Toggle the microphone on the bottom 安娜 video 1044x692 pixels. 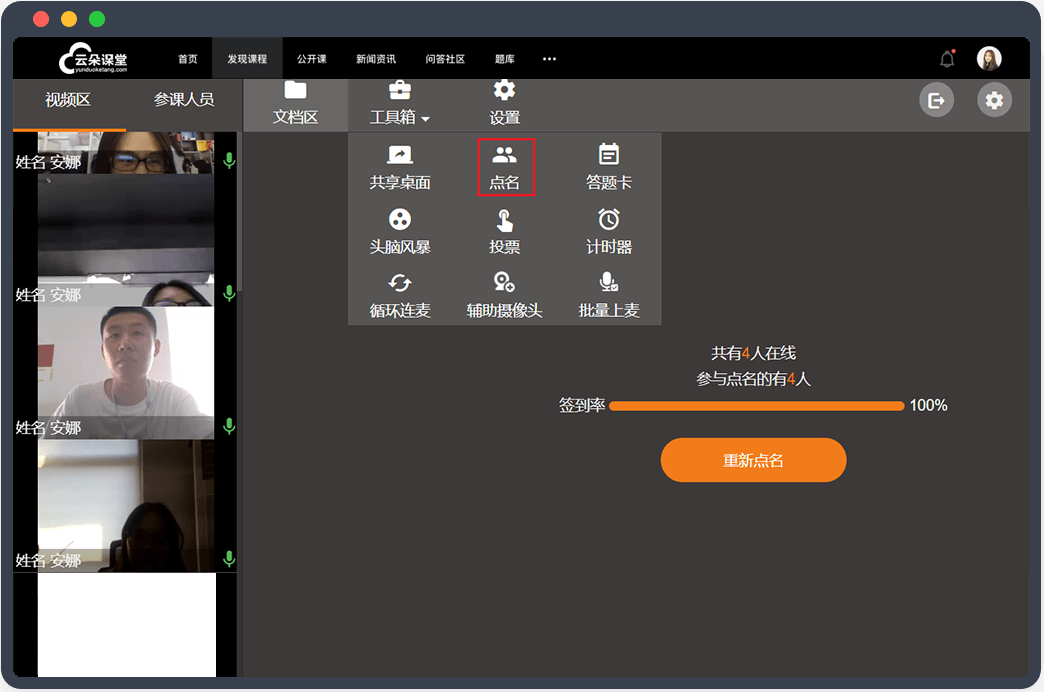pyautogui.click(x=229, y=560)
